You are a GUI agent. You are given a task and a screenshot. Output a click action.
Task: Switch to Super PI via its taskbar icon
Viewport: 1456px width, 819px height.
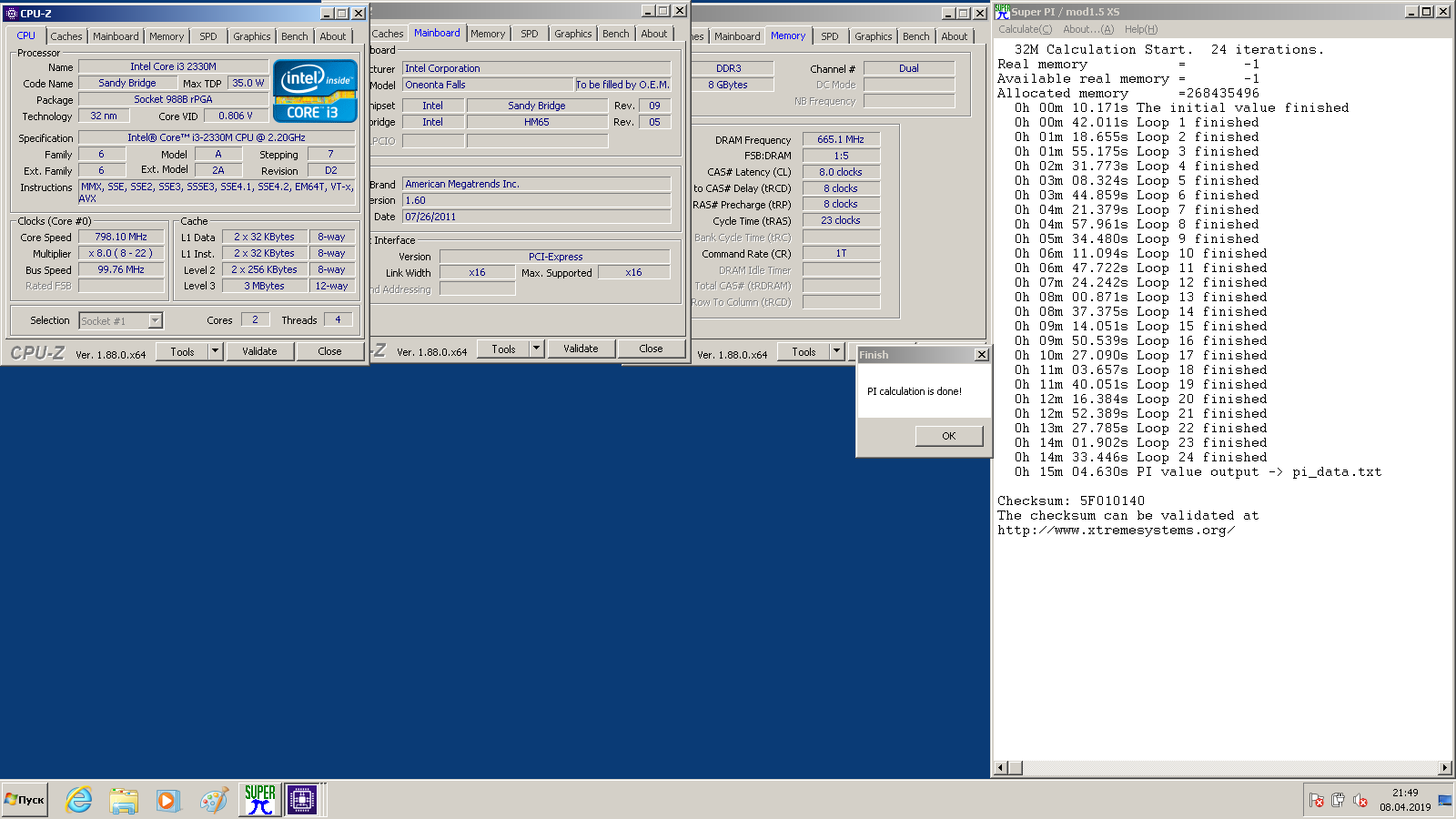tap(259, 800)
